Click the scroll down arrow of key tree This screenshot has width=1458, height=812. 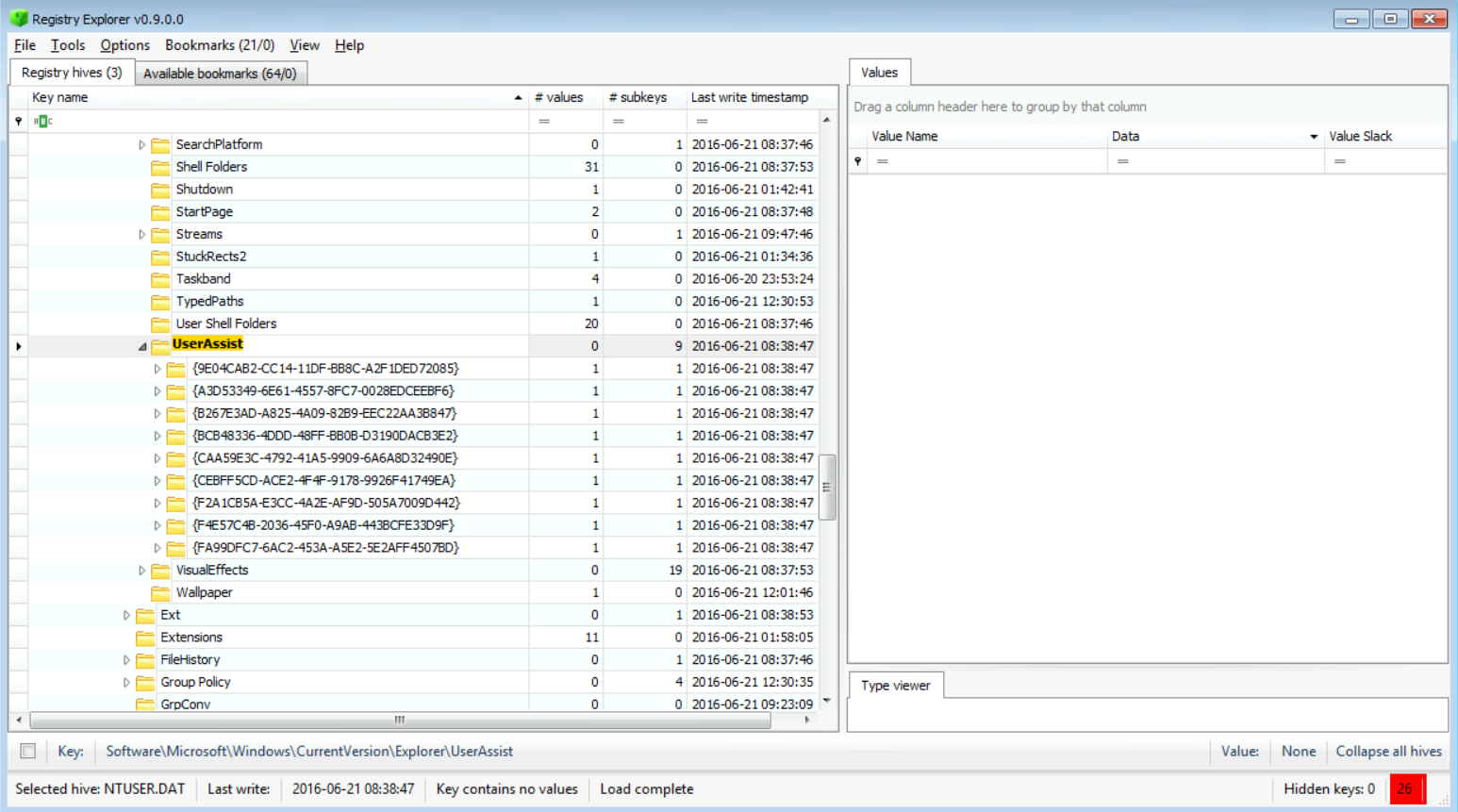(827, 701)
